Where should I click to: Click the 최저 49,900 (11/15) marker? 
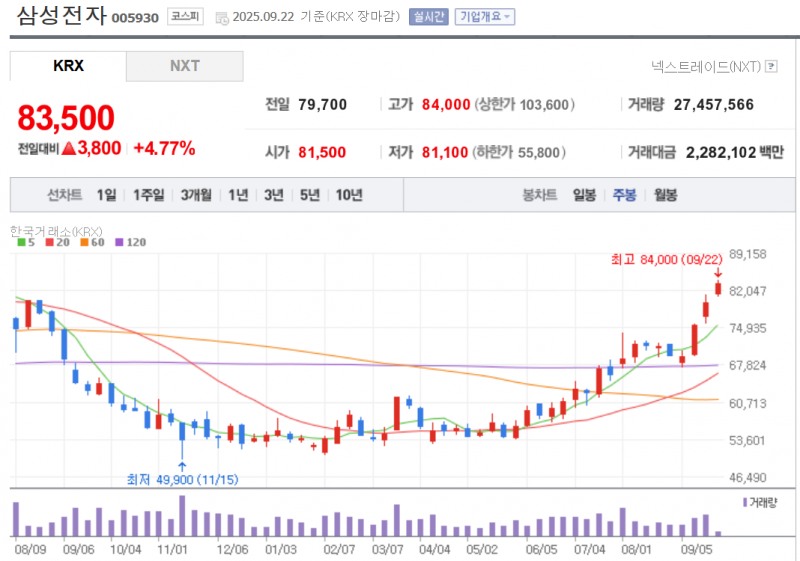coord(182,479)
